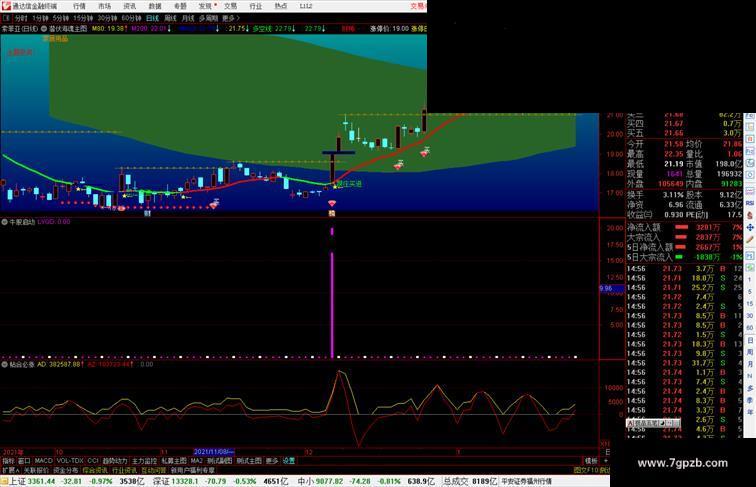Image resolution: width=756 pixels, height=487 pixels.
Task: Open the 交易 menu
Action: (x=230, y=6)
